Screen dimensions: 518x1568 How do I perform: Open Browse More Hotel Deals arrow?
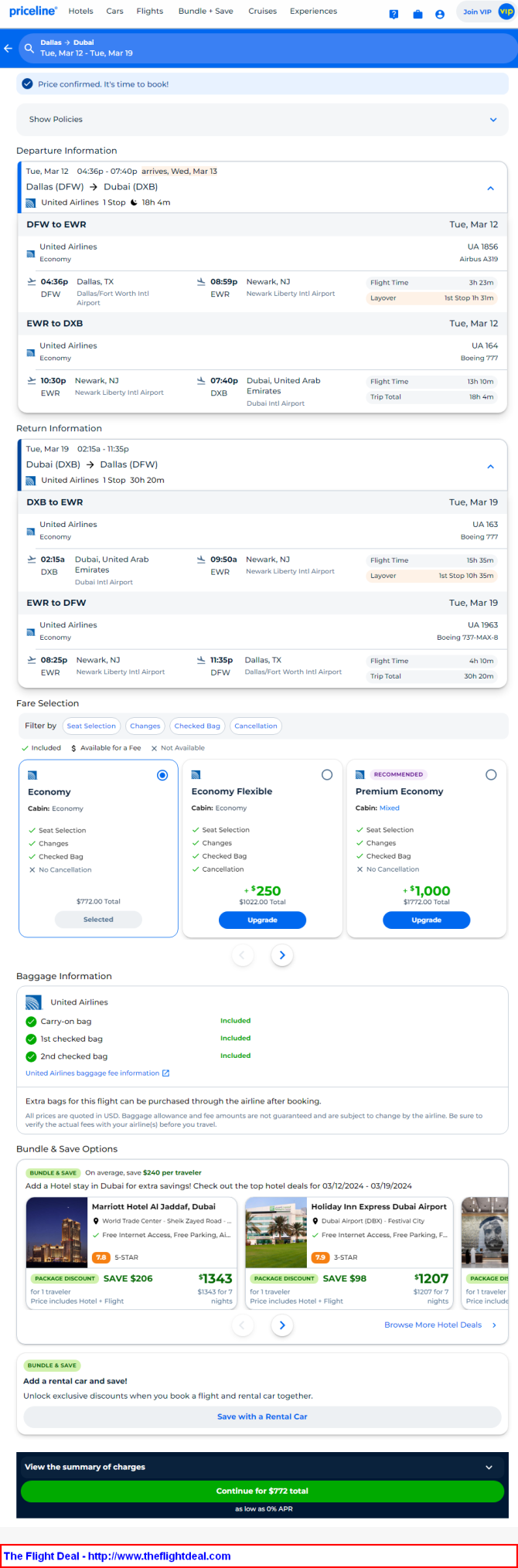[x=495, y=1325]
